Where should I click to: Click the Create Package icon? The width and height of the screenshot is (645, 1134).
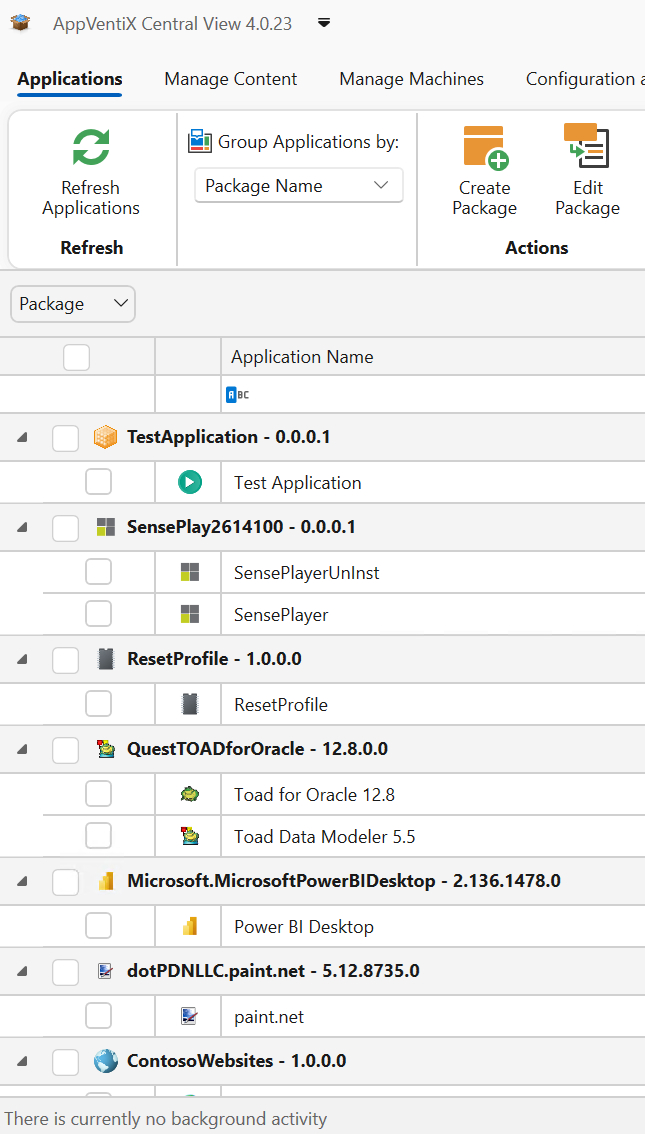(485, 147)
